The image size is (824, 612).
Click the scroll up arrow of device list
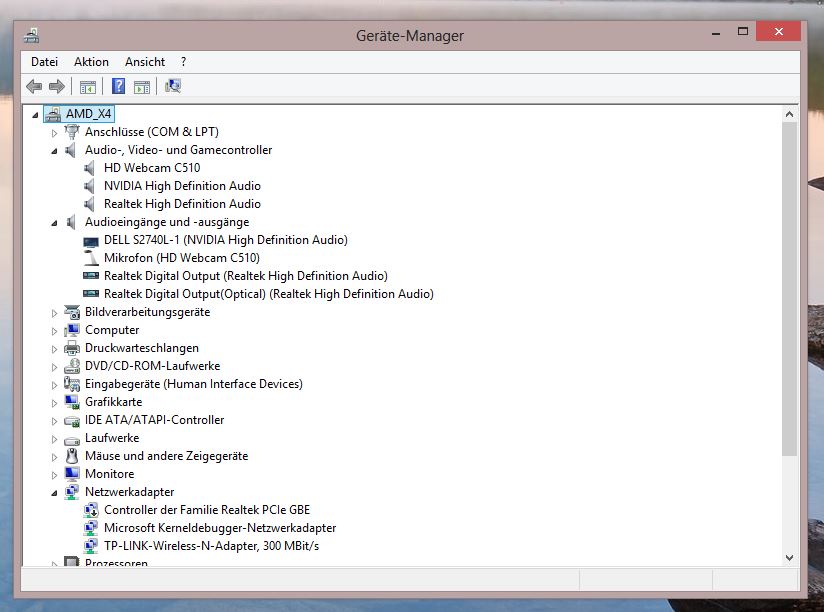tap(789, 114)
